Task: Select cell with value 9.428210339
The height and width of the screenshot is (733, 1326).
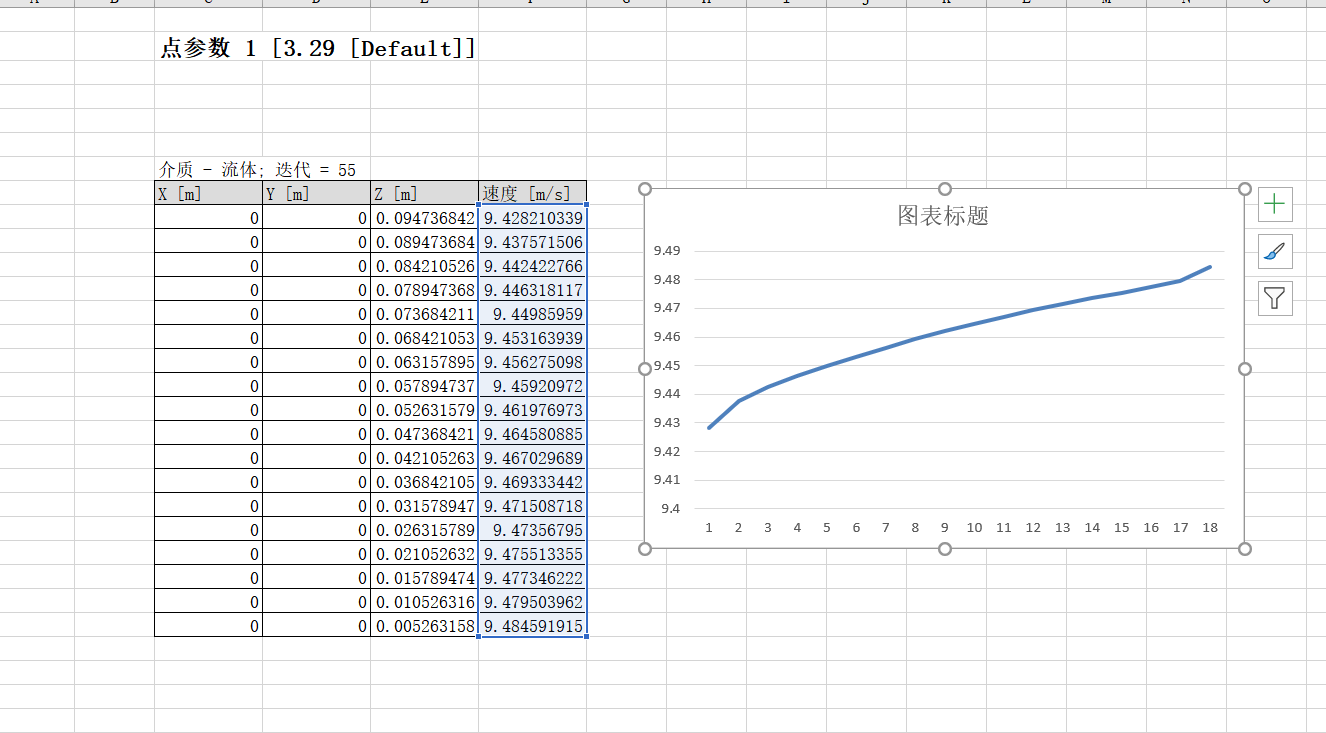Action: 532,218
